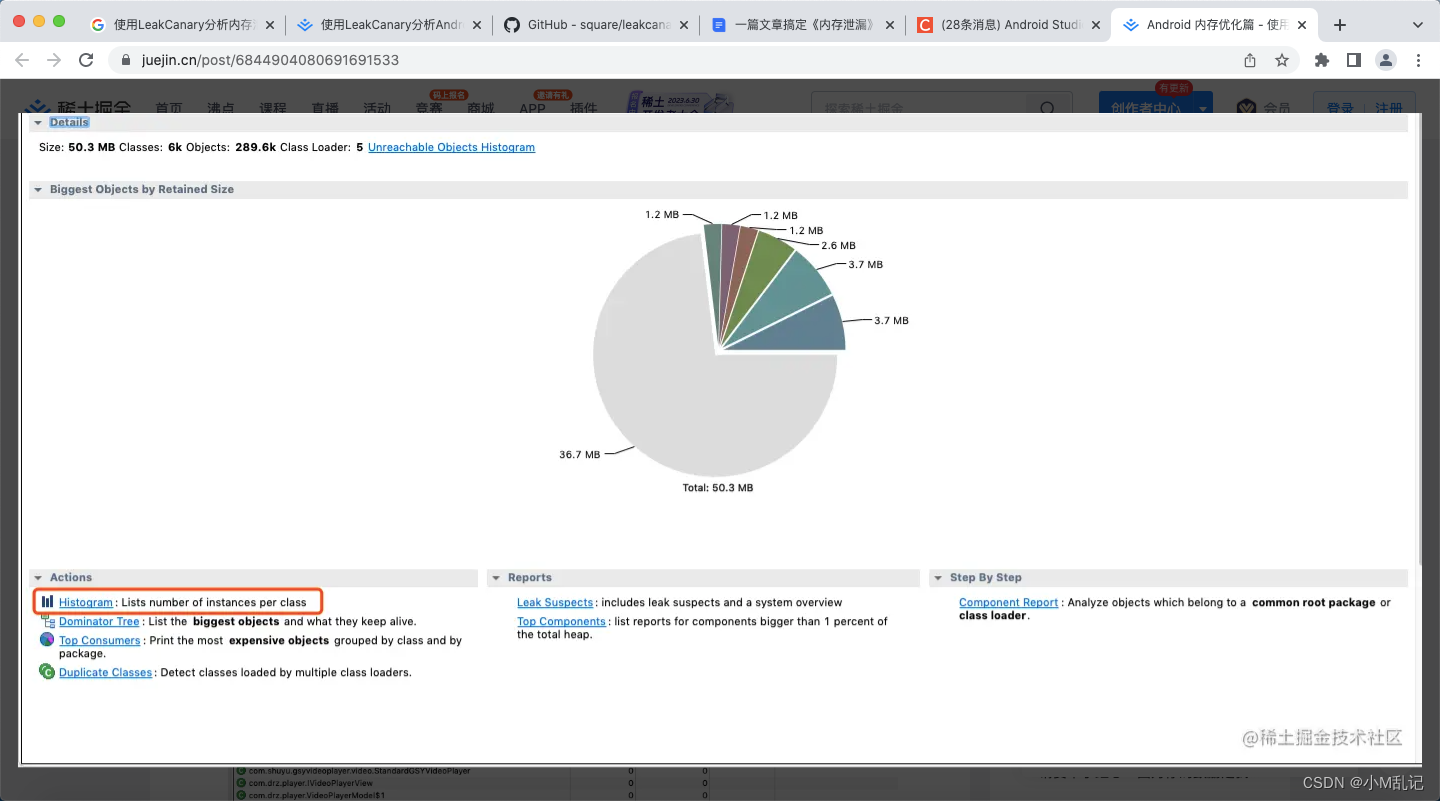Open Chrome extensions puzzle icon
This screenshot has height=801, width=1440.
click(x=1322, y=60)
